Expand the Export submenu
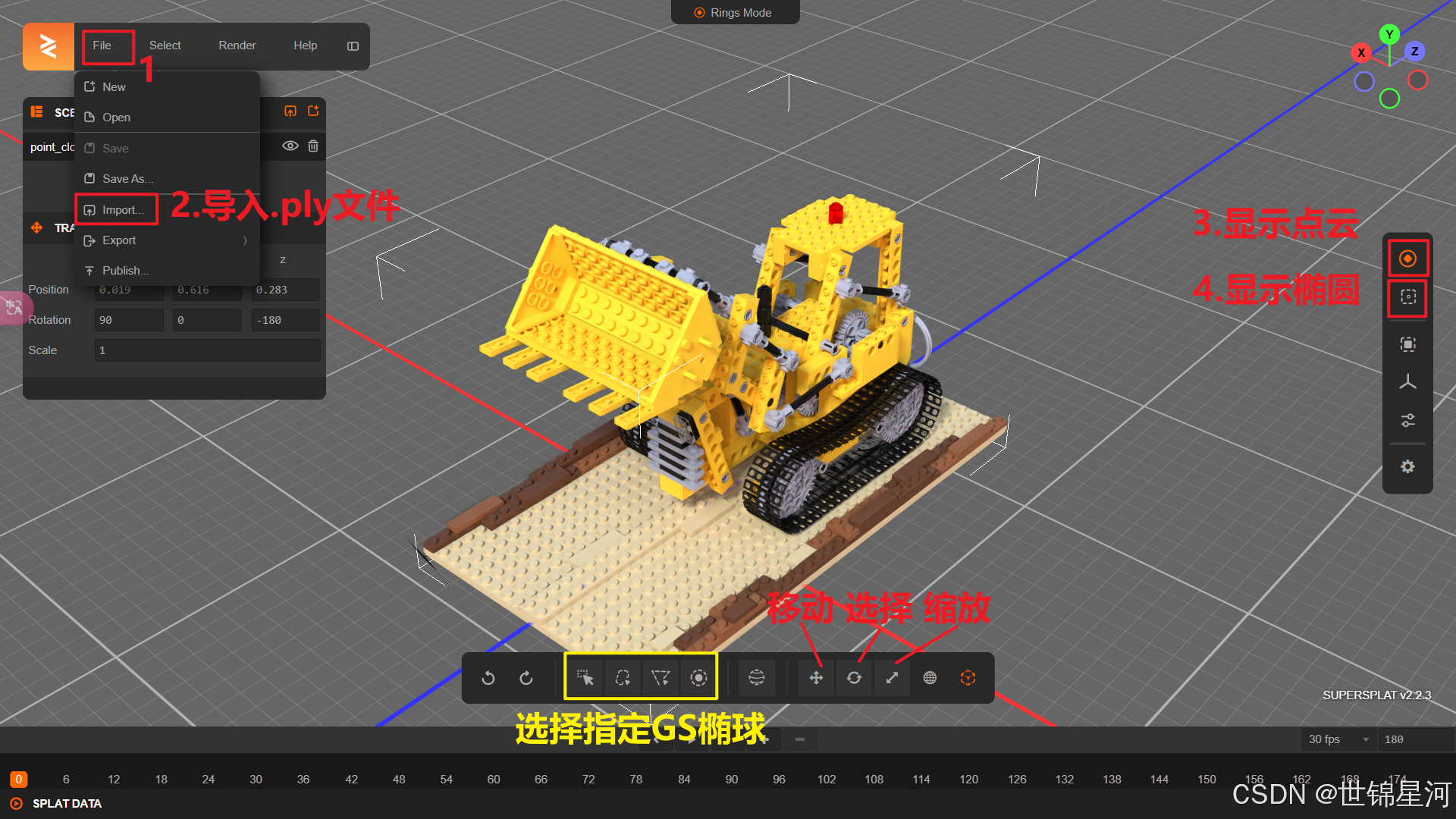Viewport: 1456px width, 819px height. coord(167,240)
